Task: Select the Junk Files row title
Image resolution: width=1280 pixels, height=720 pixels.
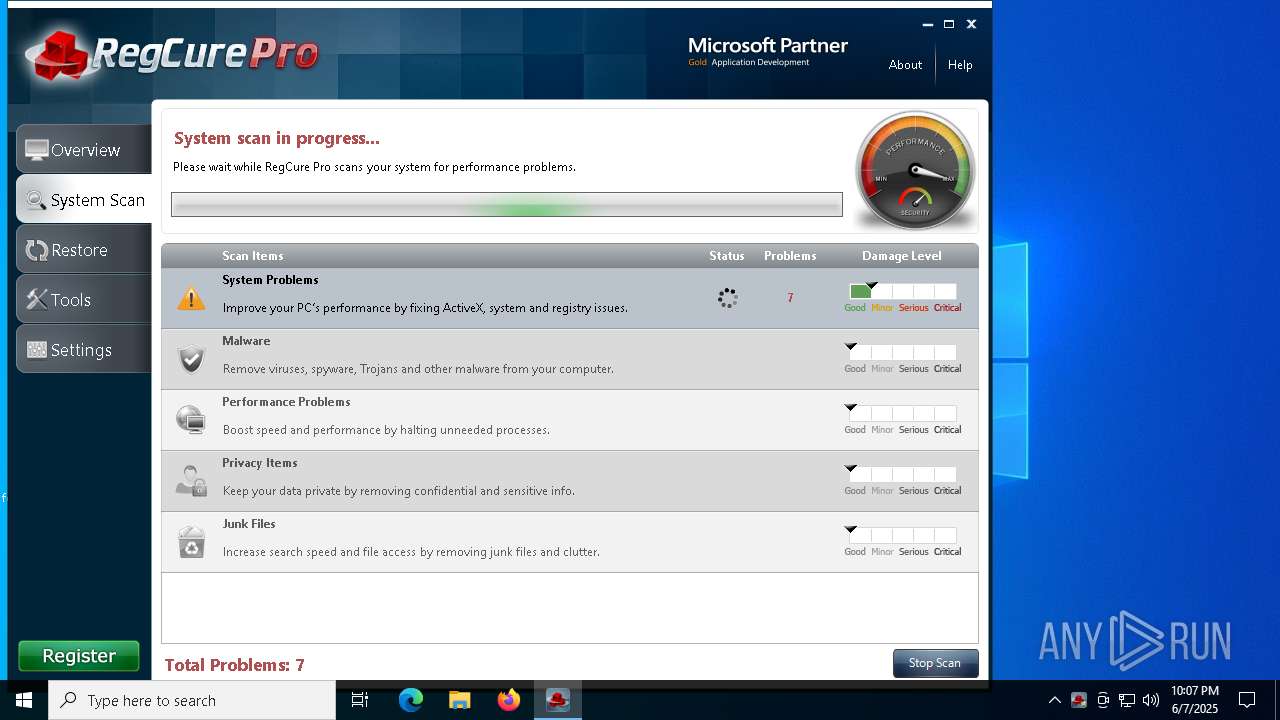Action: [249, 524]
